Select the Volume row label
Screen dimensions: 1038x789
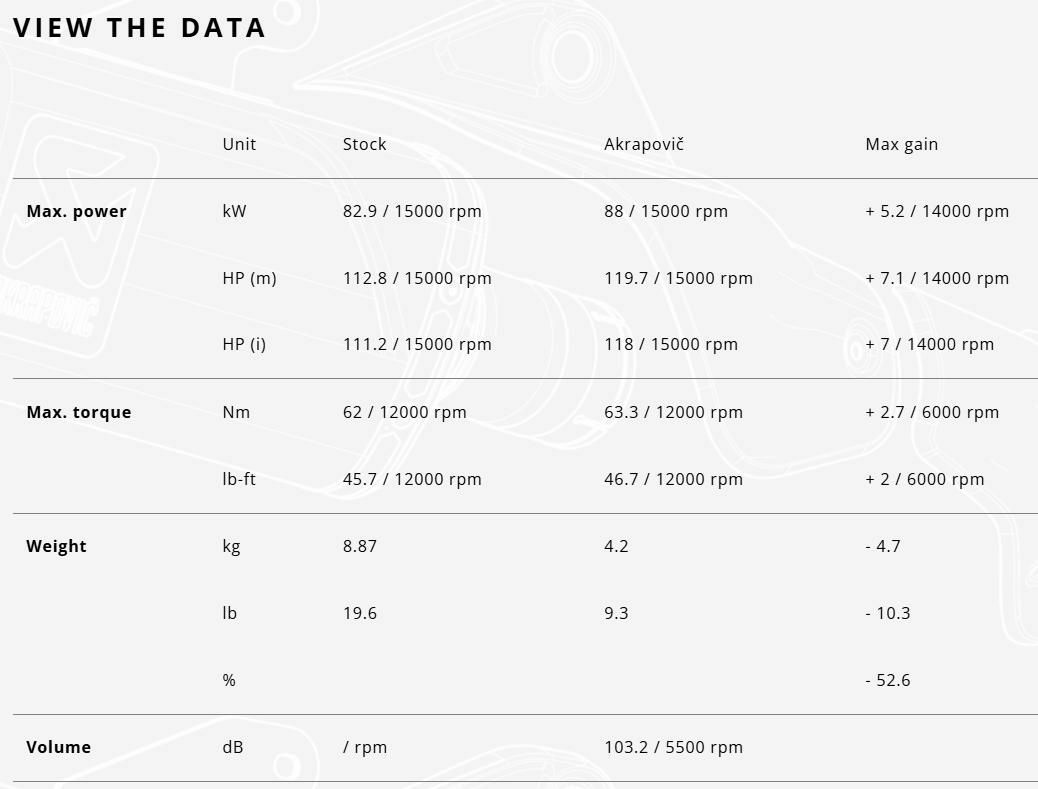point(58,747)
